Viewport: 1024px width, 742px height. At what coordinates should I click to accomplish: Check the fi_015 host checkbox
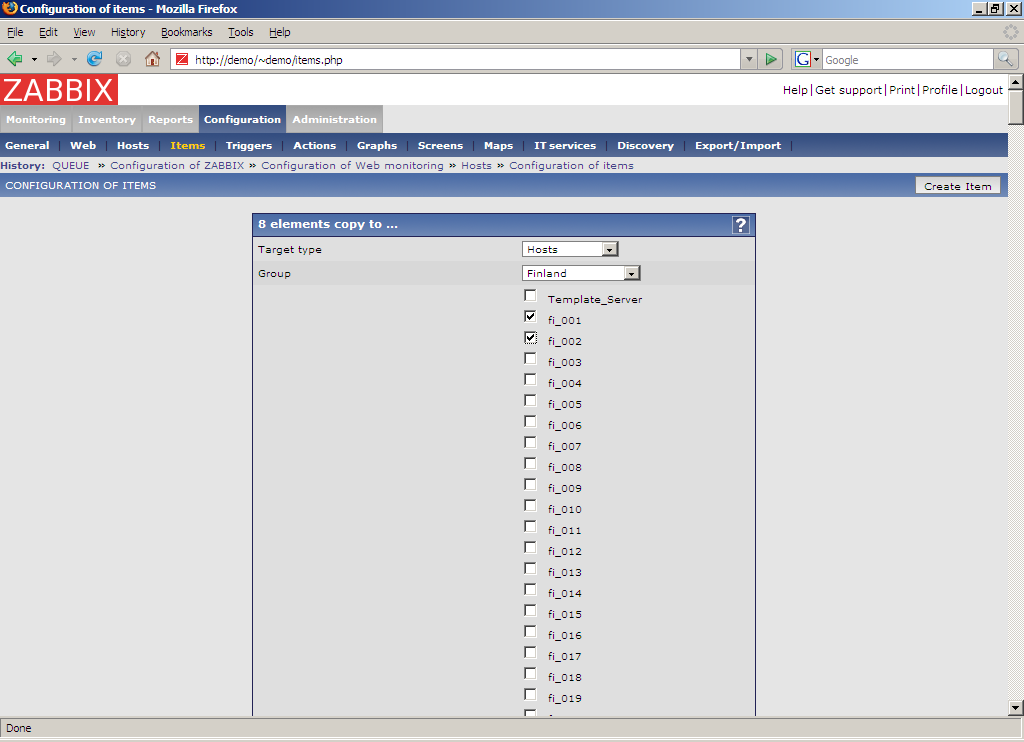pos(530,610)
